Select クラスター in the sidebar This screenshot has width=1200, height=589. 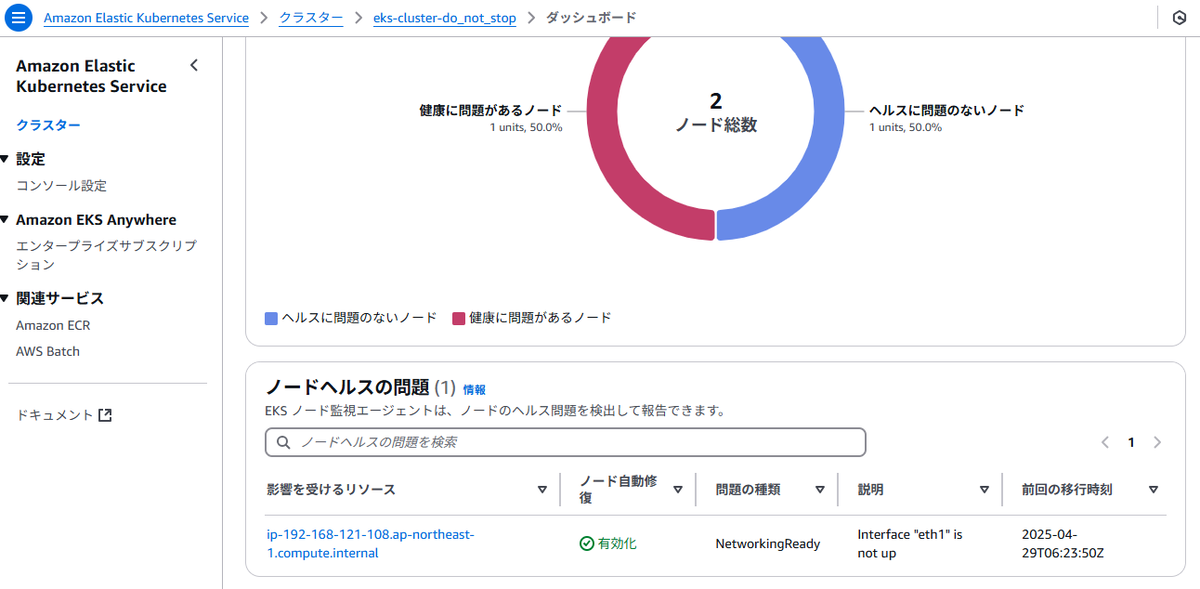pos(48,125)
